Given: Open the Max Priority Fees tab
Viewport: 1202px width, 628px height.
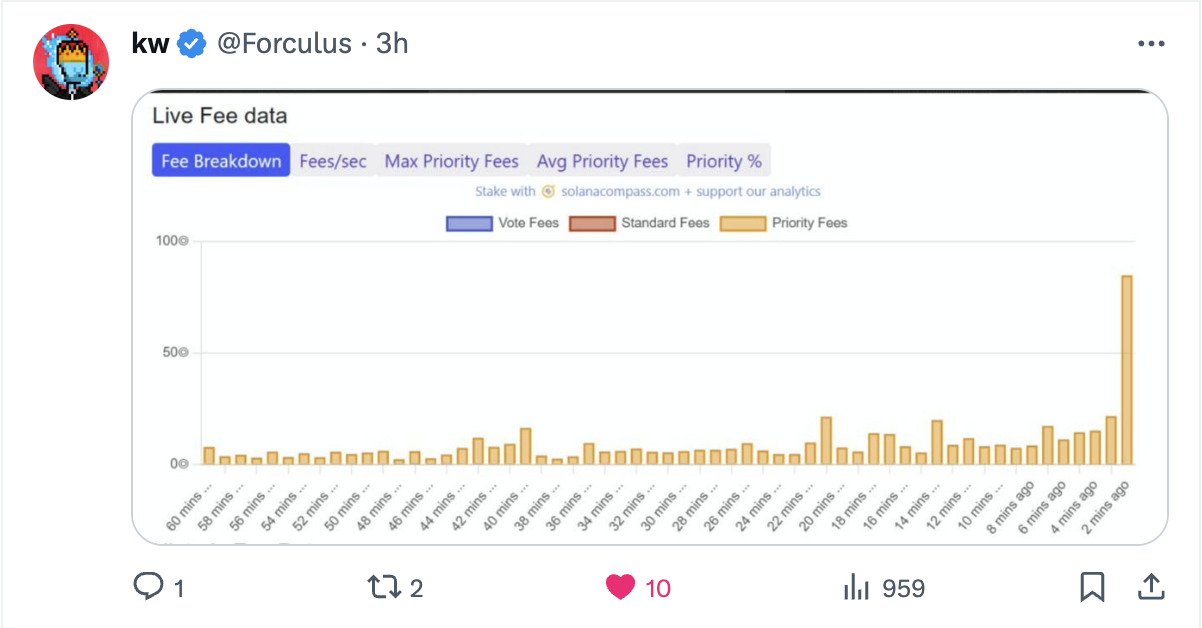Looking at the screenshot, I should tap(452, 161).
